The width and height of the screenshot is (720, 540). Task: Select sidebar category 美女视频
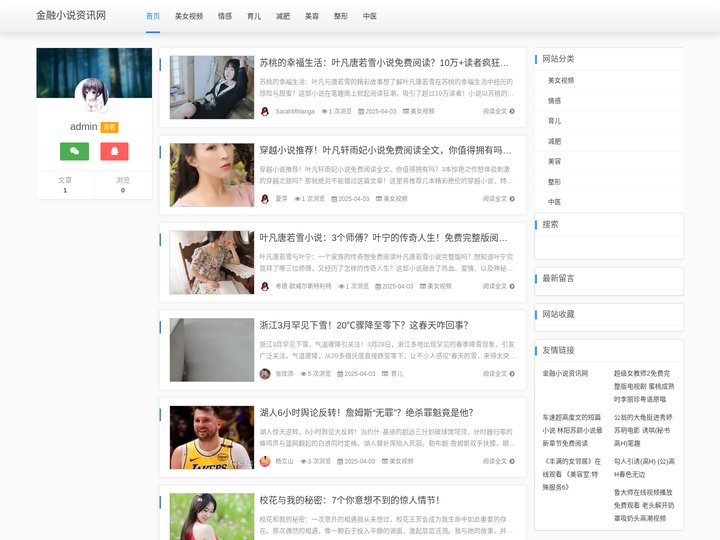click(561, 80)
